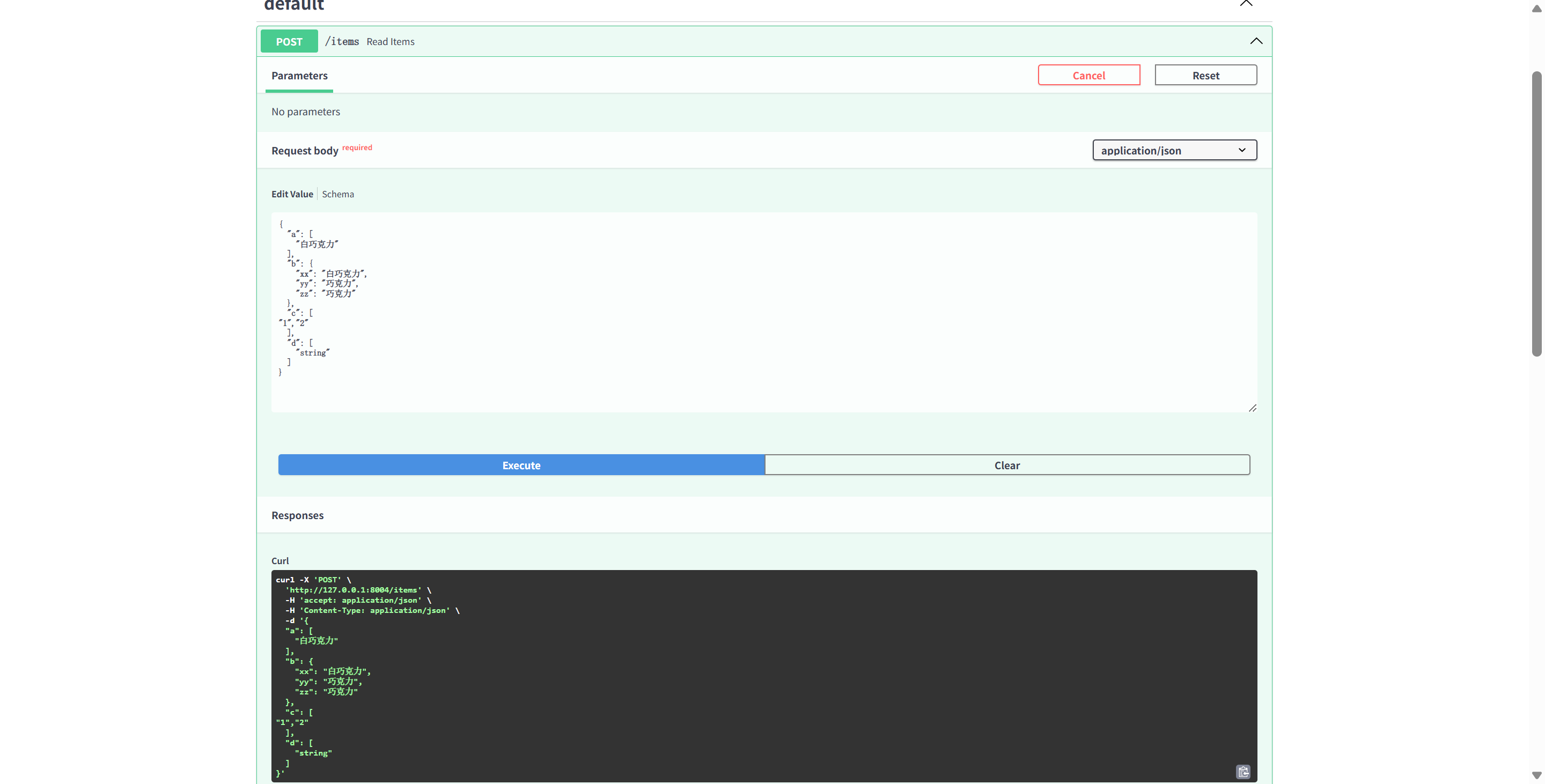Click the /items endpoint path
1545x784 pixels.
342,41
